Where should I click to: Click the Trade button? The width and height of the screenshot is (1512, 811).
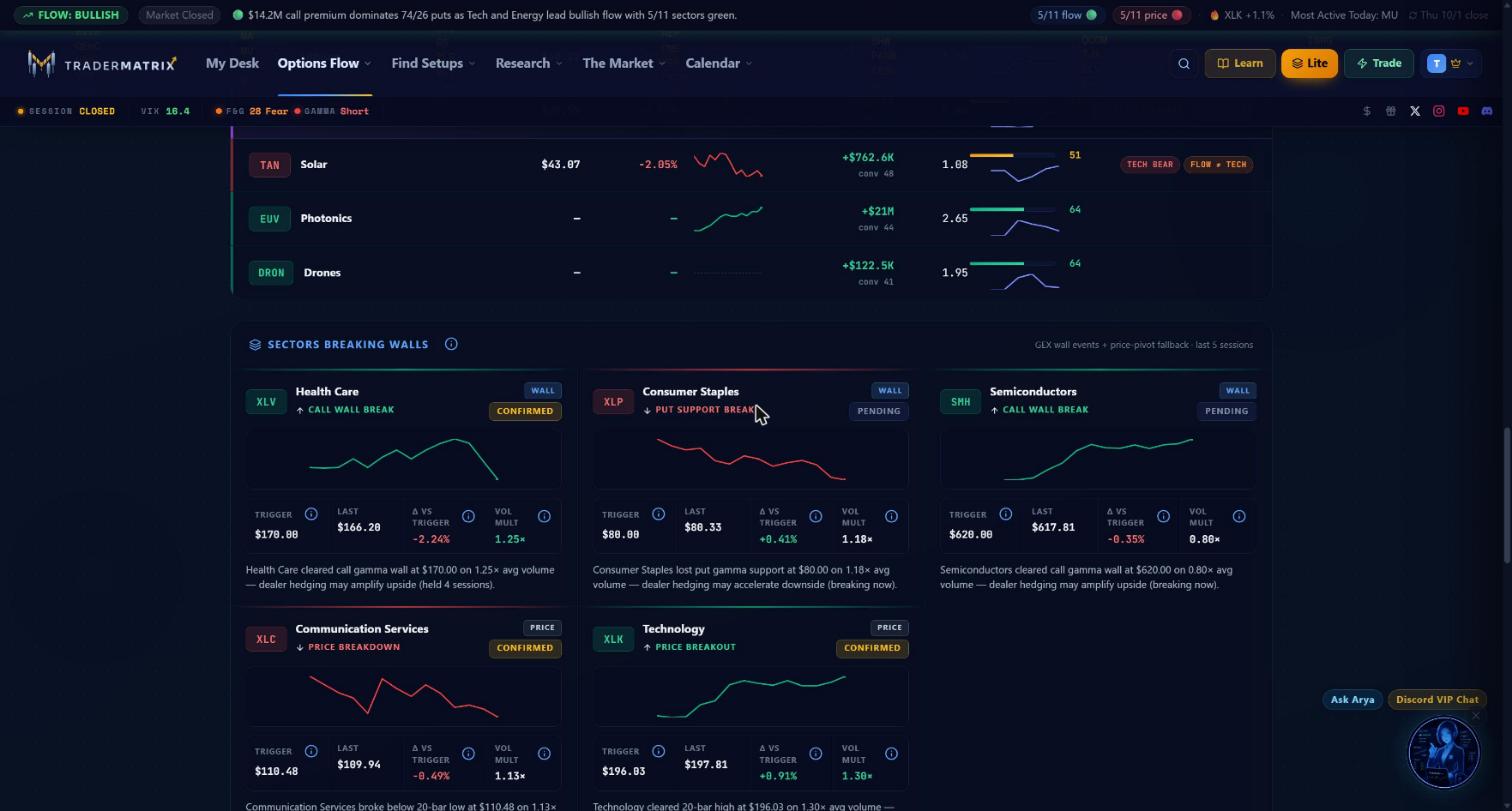(1379, 63)
